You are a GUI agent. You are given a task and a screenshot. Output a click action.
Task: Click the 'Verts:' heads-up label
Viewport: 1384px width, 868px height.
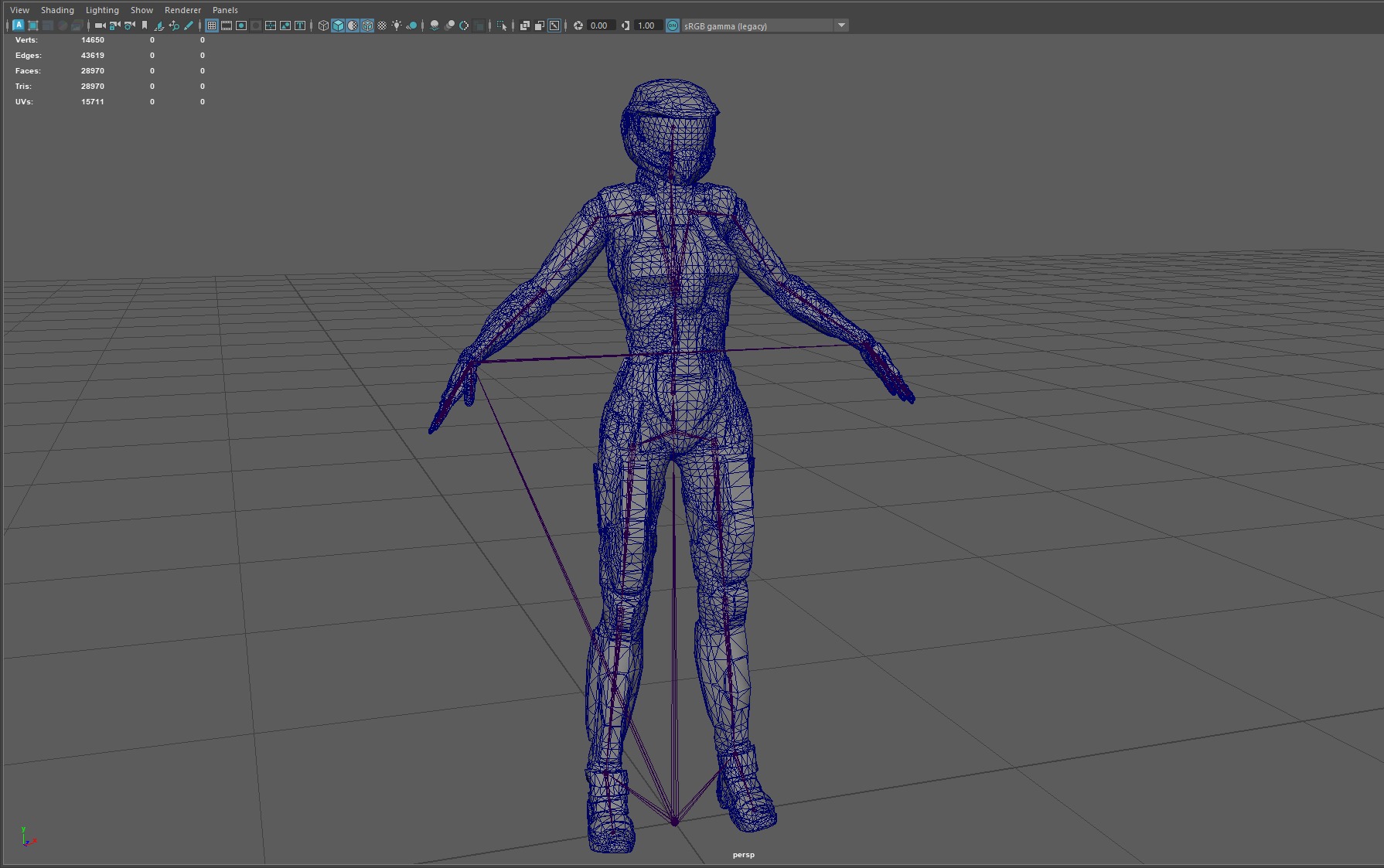coord(26,40)
